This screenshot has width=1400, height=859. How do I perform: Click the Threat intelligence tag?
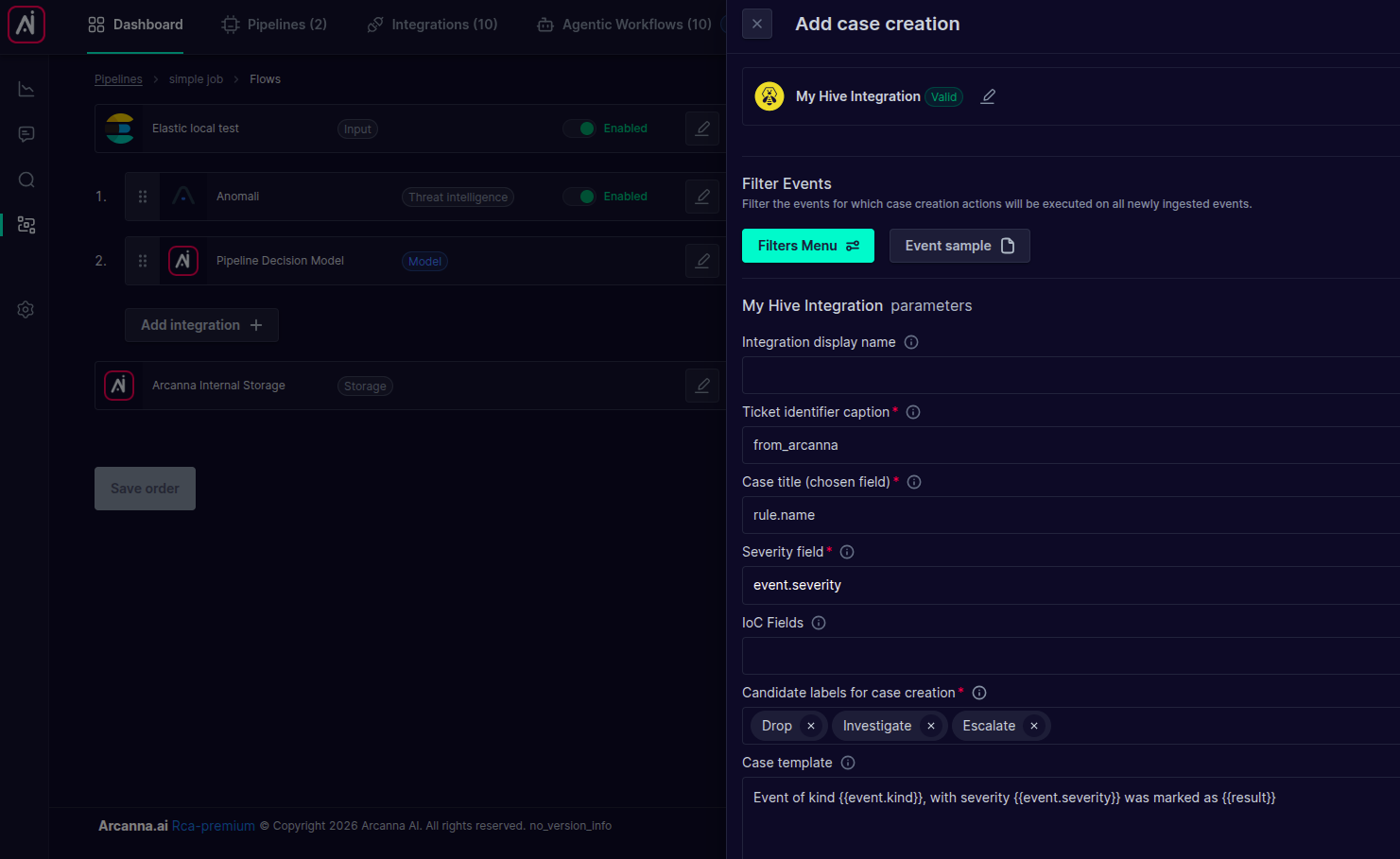[x=458, y=198]
